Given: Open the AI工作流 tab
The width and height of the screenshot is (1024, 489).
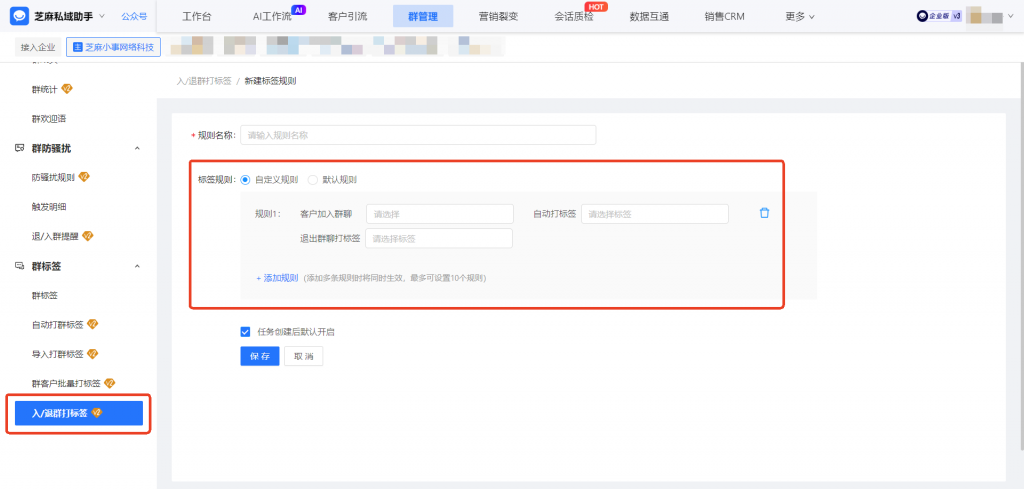Looking at the screenshot, I should pyautogui.click(x=272, y=16).
